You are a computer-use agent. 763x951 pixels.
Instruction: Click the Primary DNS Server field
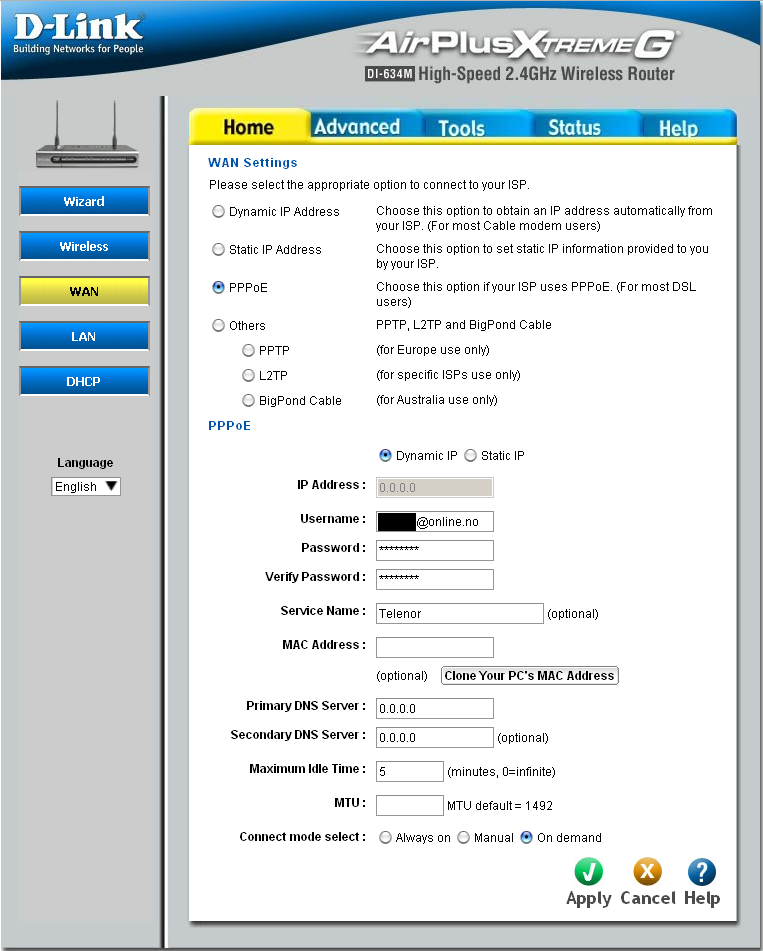coord(435,708)
